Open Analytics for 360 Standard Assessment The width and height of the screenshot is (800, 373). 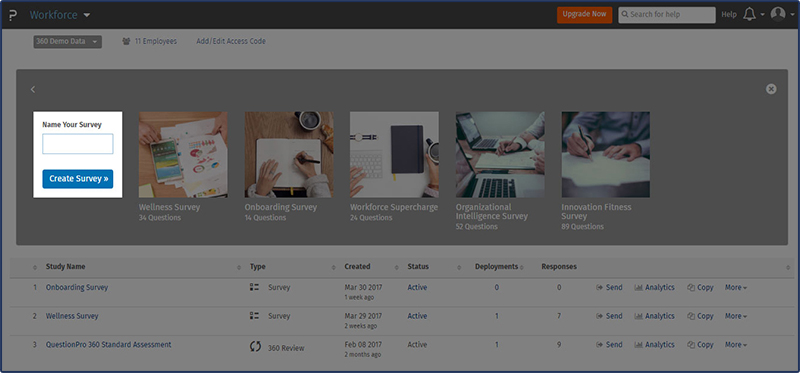pyautogui.click(x=654, y=344)
